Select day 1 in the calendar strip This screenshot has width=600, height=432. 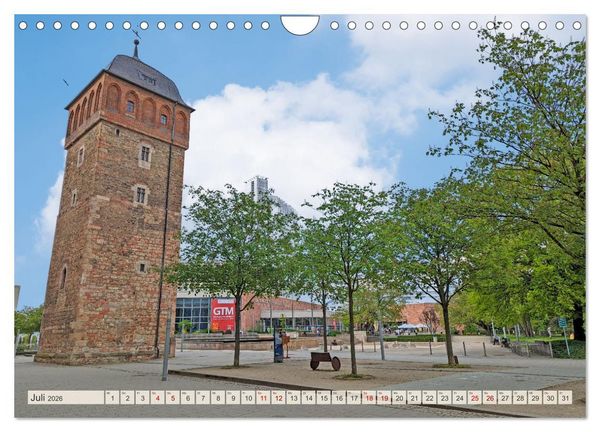click(112, 397)
